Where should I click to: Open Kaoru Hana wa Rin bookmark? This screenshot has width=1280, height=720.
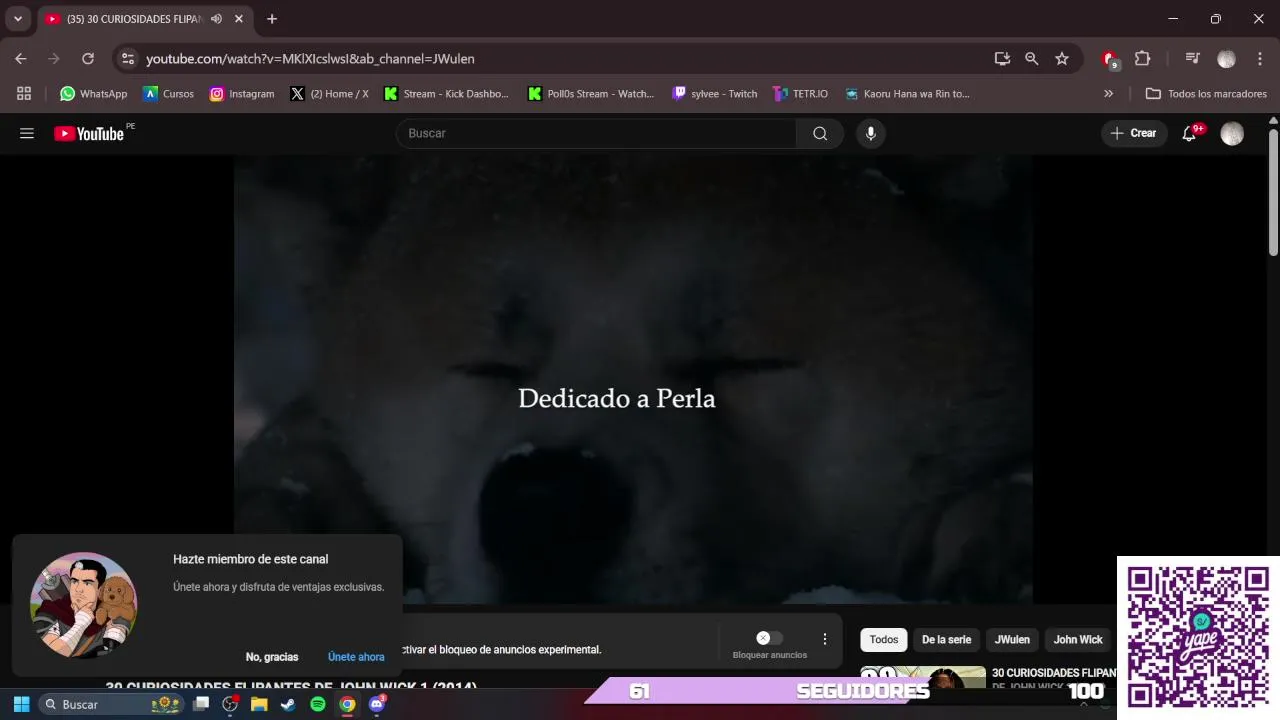[907, 94]
